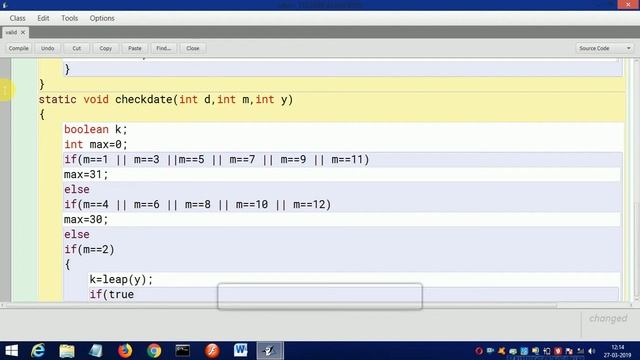Click the active BlueJ taskbar icon
Screen dimensions: 640x360
tap(270, 351)
